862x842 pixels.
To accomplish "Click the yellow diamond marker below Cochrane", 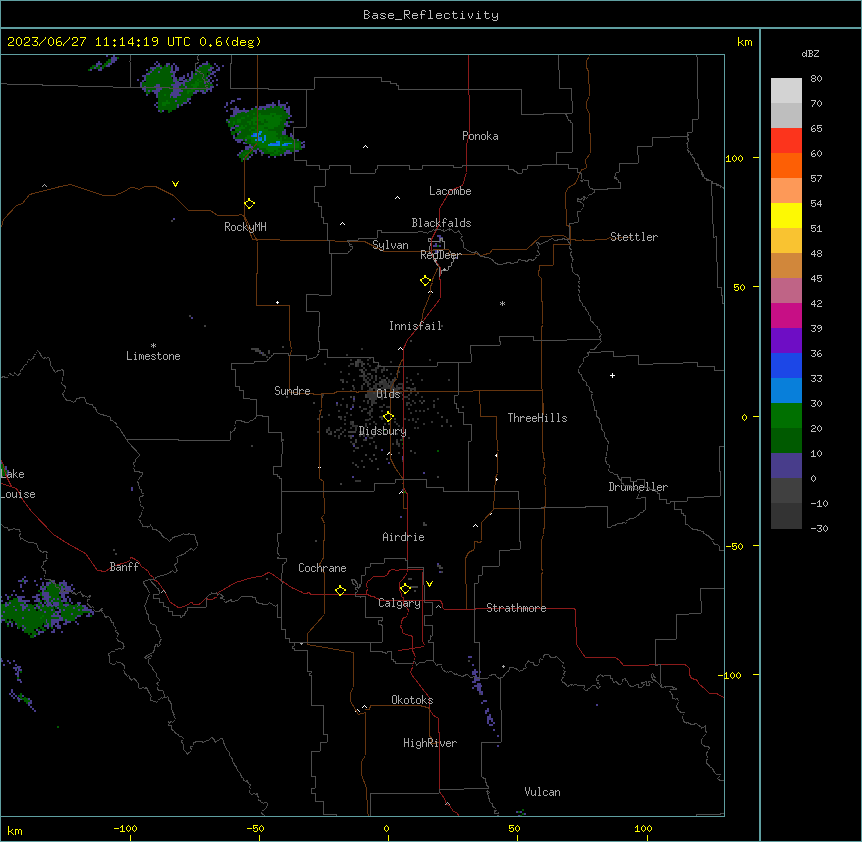I will pyautogui.click(x=340, y=590).
